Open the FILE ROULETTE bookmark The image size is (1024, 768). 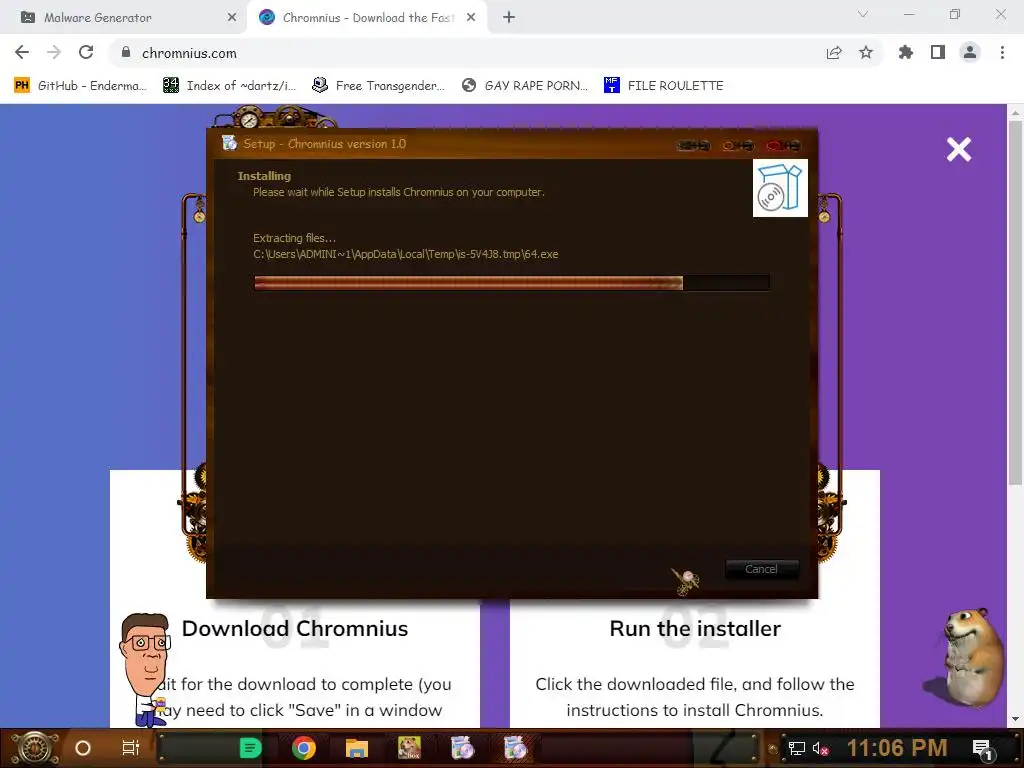[x=664, y=86]
